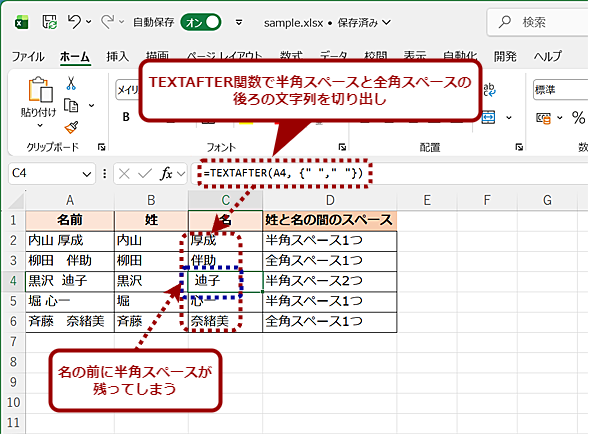Select cell D4 containing 半角スペース2つ
This screenshot has height=435, width=589.
click(x=330, y=281)
